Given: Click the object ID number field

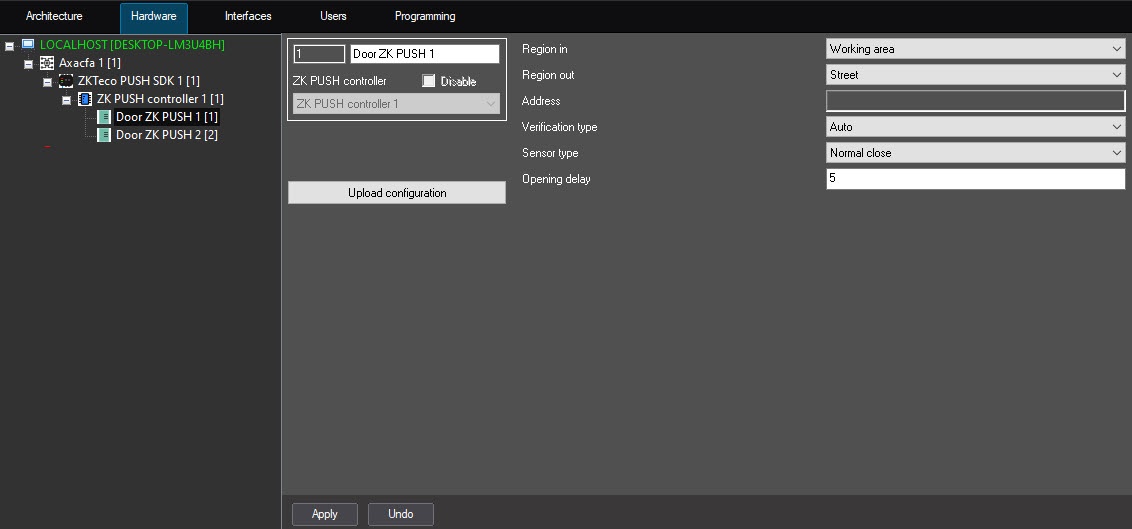Looking at the screenshot, I should click(319, 54).
